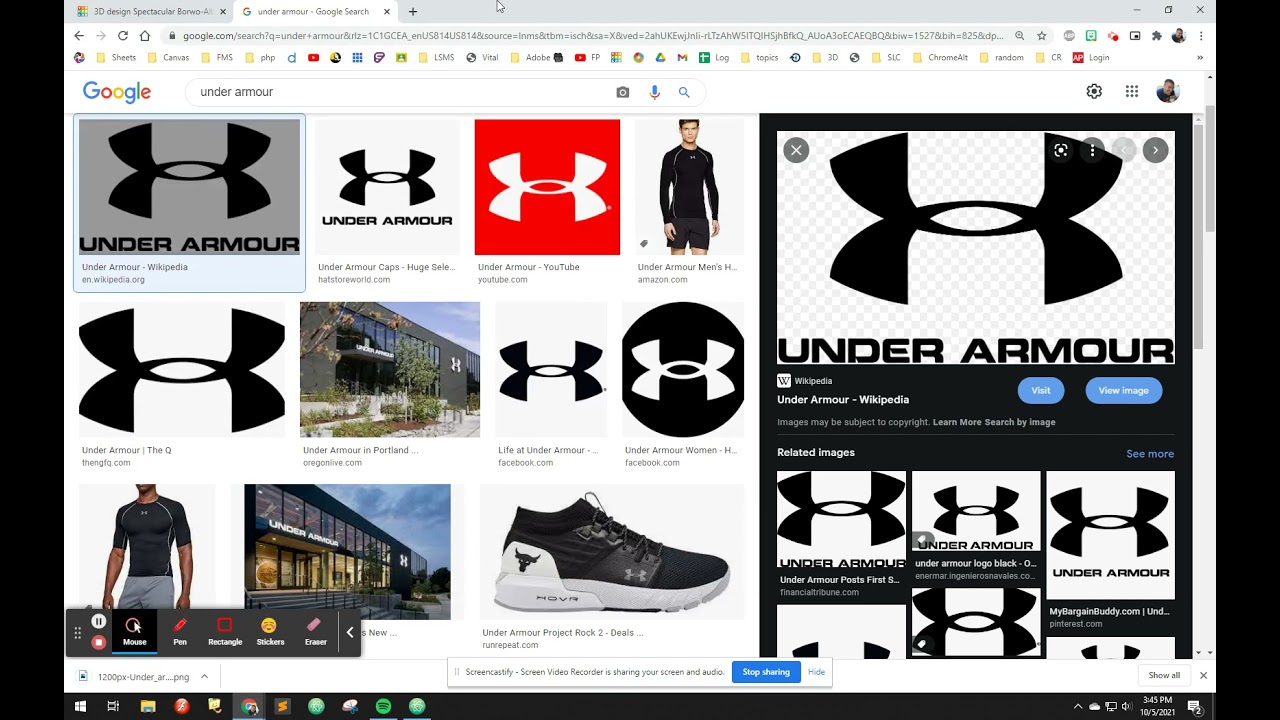The width and height of the screenshot is (1280, 720).
Task: Open a new browser tab
Action: click(413, 11)
